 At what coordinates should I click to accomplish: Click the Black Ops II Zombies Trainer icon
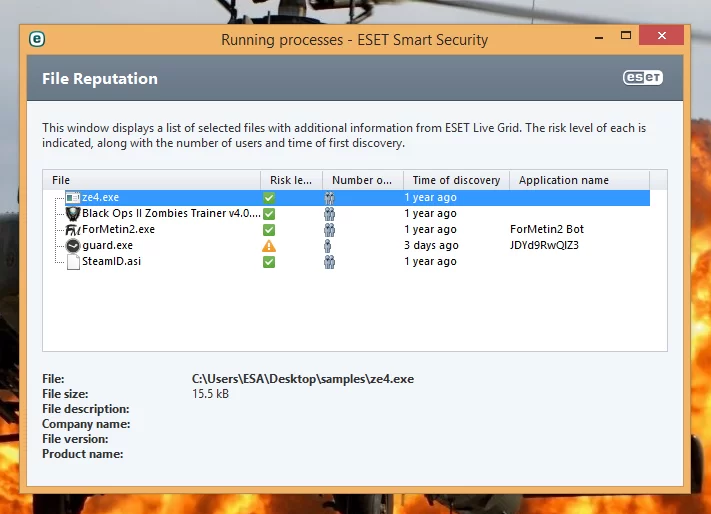(73, 213)
